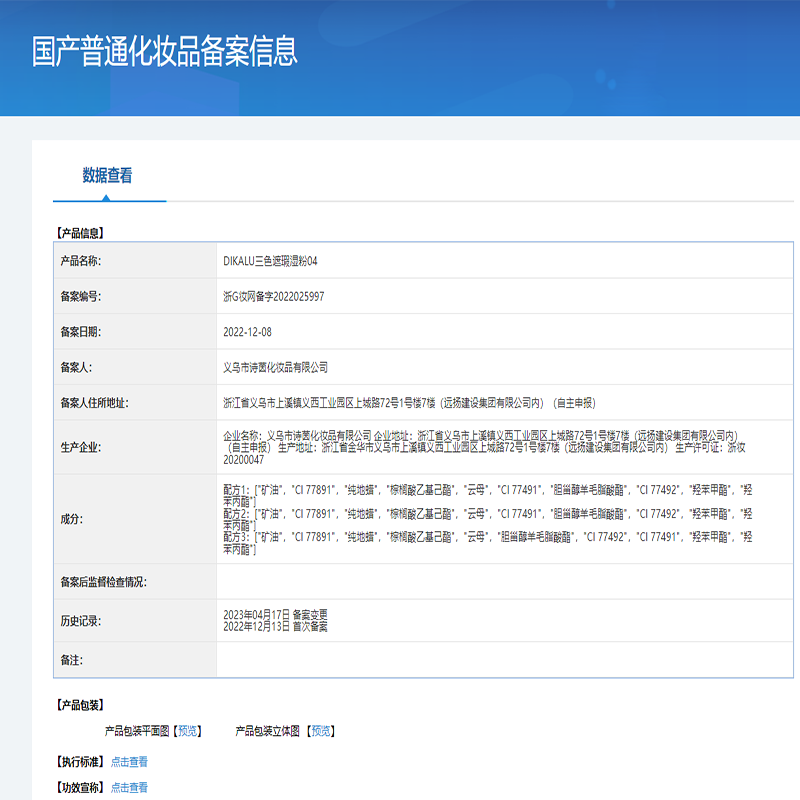The height and width of the screenshot is (800, 800).
Task: Open the 数据查看 tab
Action: [107, 176]
